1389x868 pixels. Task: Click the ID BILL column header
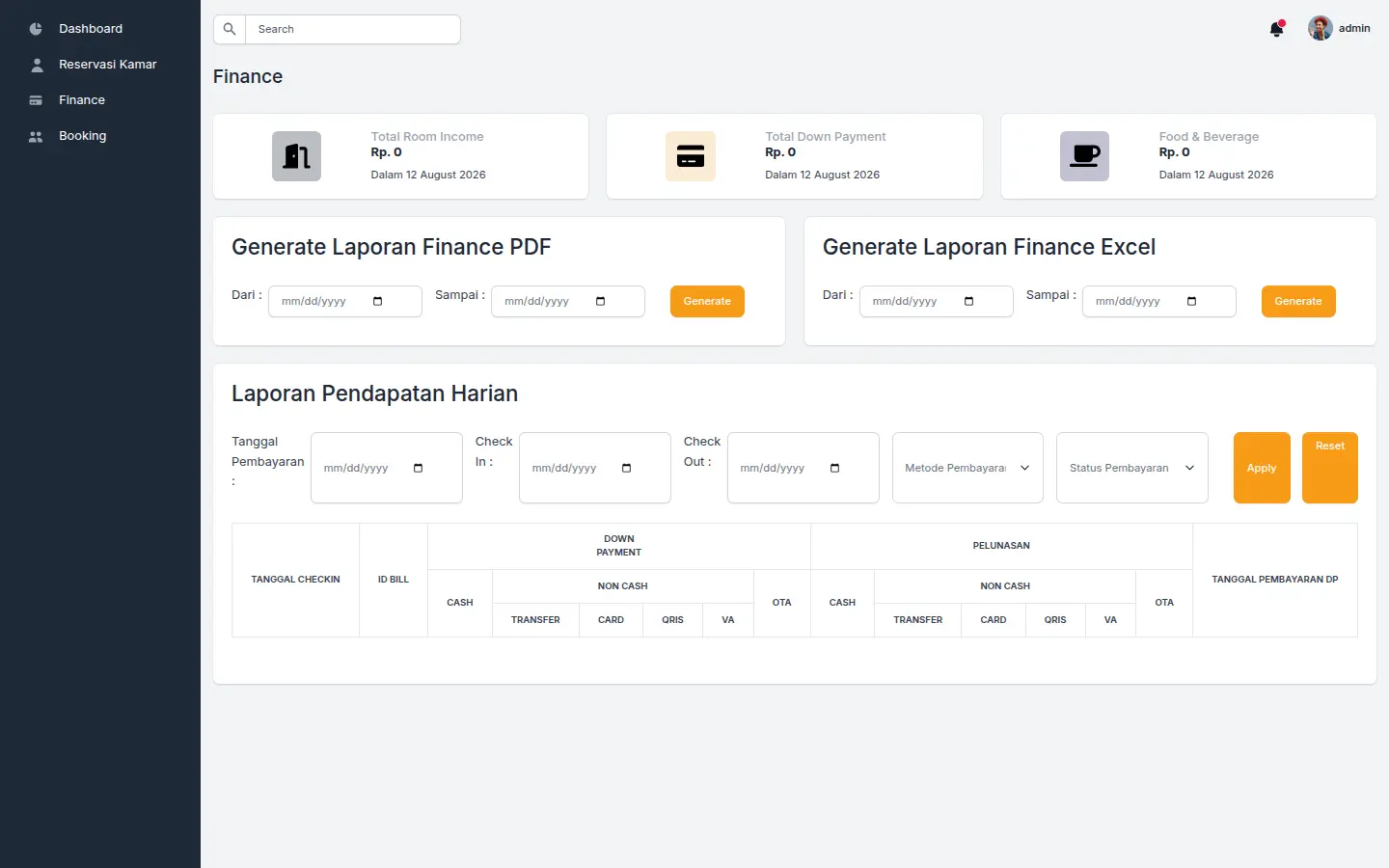[394, 580]
